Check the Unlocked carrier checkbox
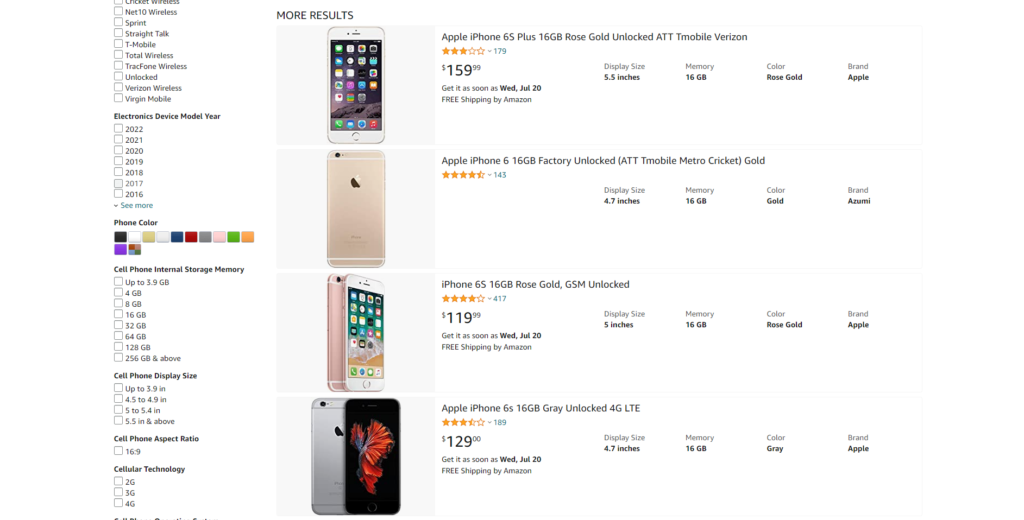This screenshot has height=520, width=1024. pos(119,77)
